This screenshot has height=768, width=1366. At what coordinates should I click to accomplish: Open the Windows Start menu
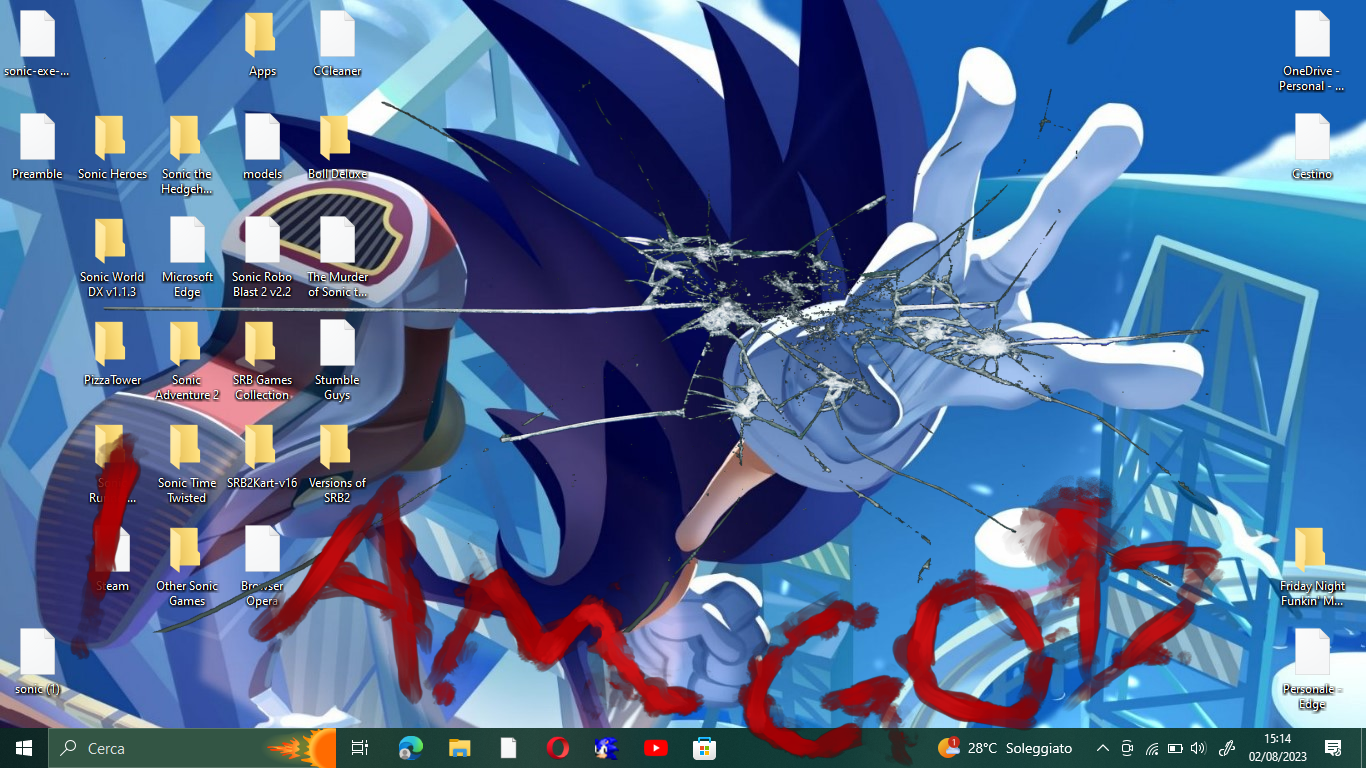[24, 748]
